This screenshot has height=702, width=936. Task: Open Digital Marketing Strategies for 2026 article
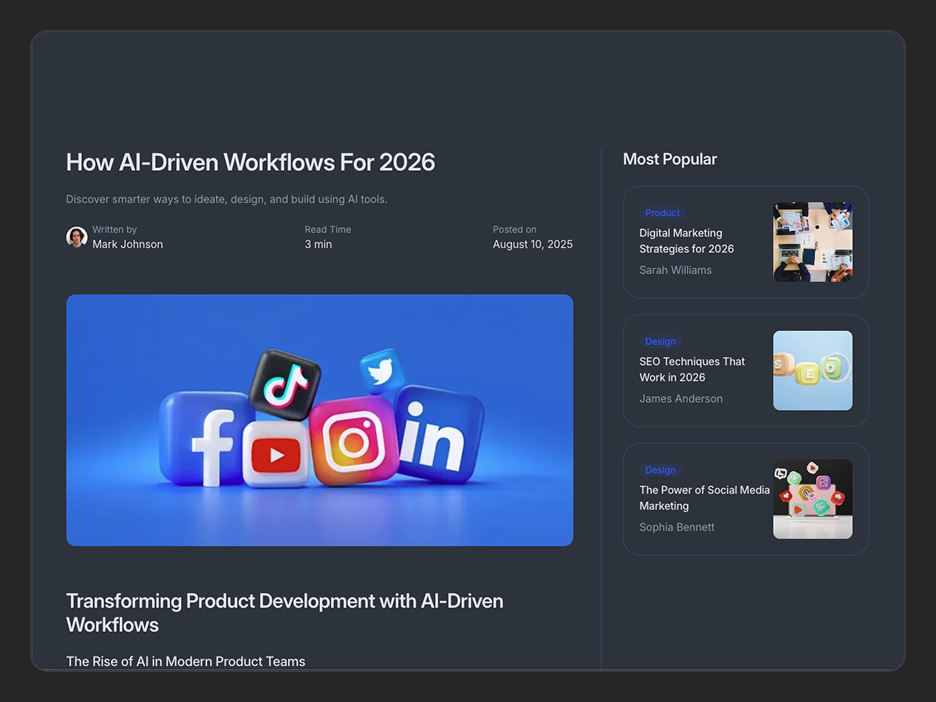coord(686,241)
